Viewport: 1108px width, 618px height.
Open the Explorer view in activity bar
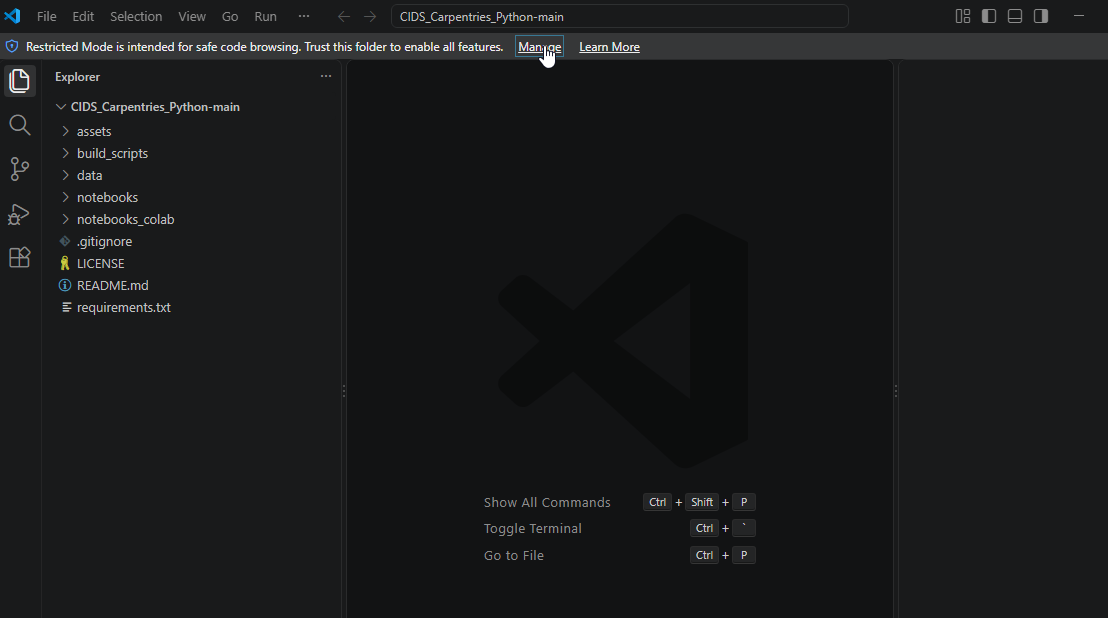click(x=20, y=81)
